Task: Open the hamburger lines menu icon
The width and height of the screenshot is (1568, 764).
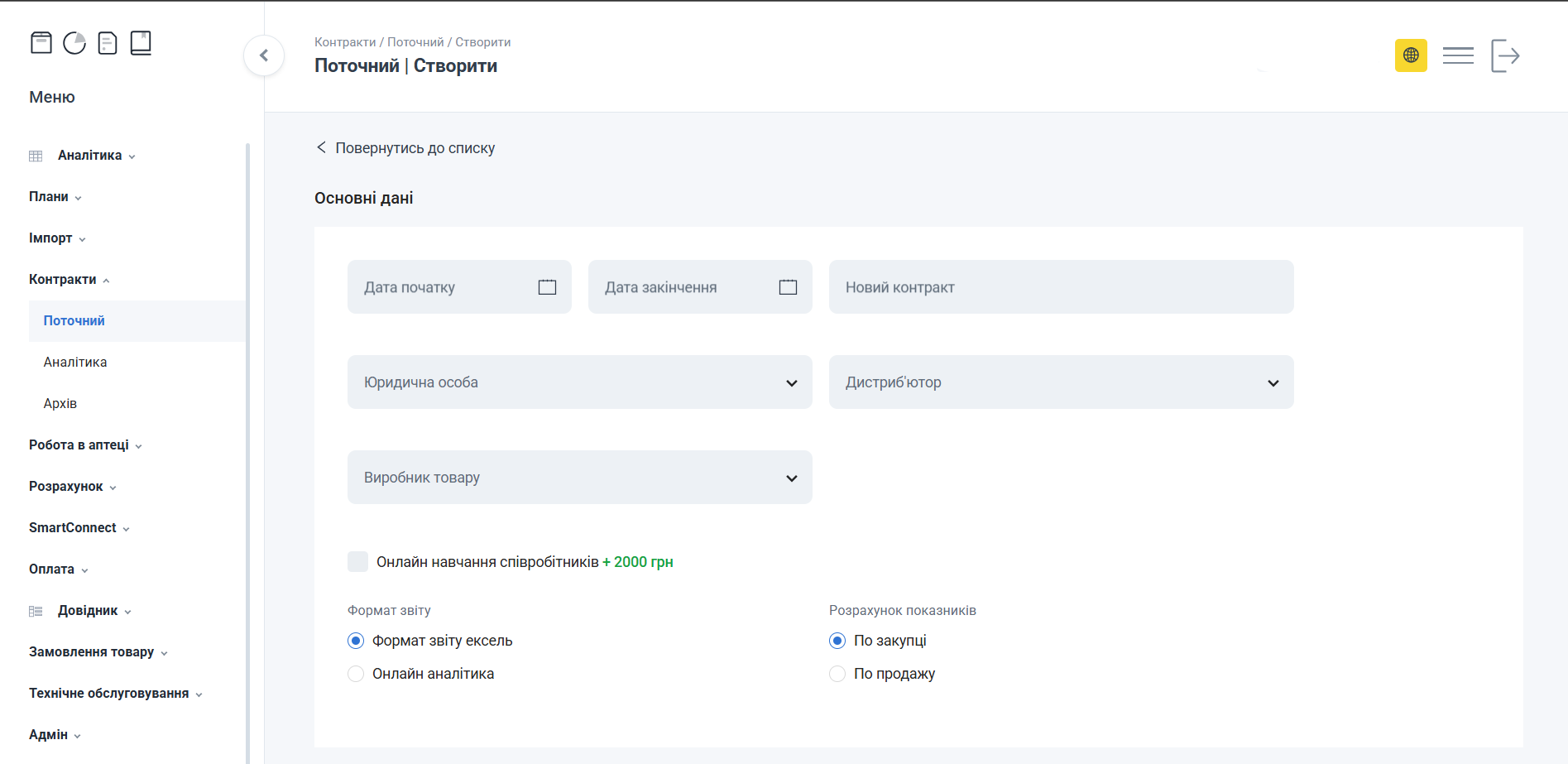Action: coord(1458,55)
